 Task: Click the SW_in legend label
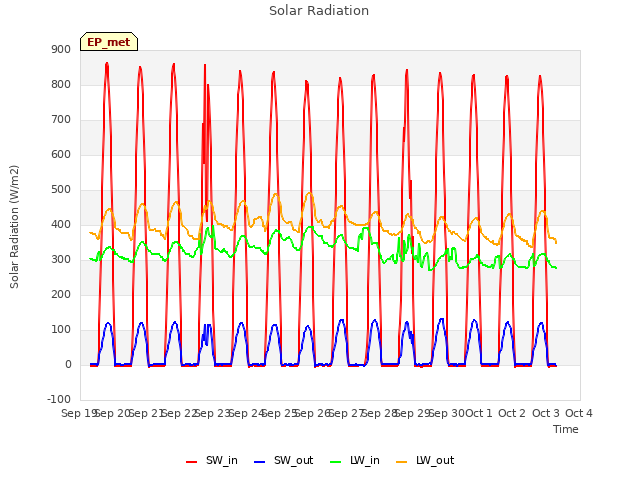(222, 460)
